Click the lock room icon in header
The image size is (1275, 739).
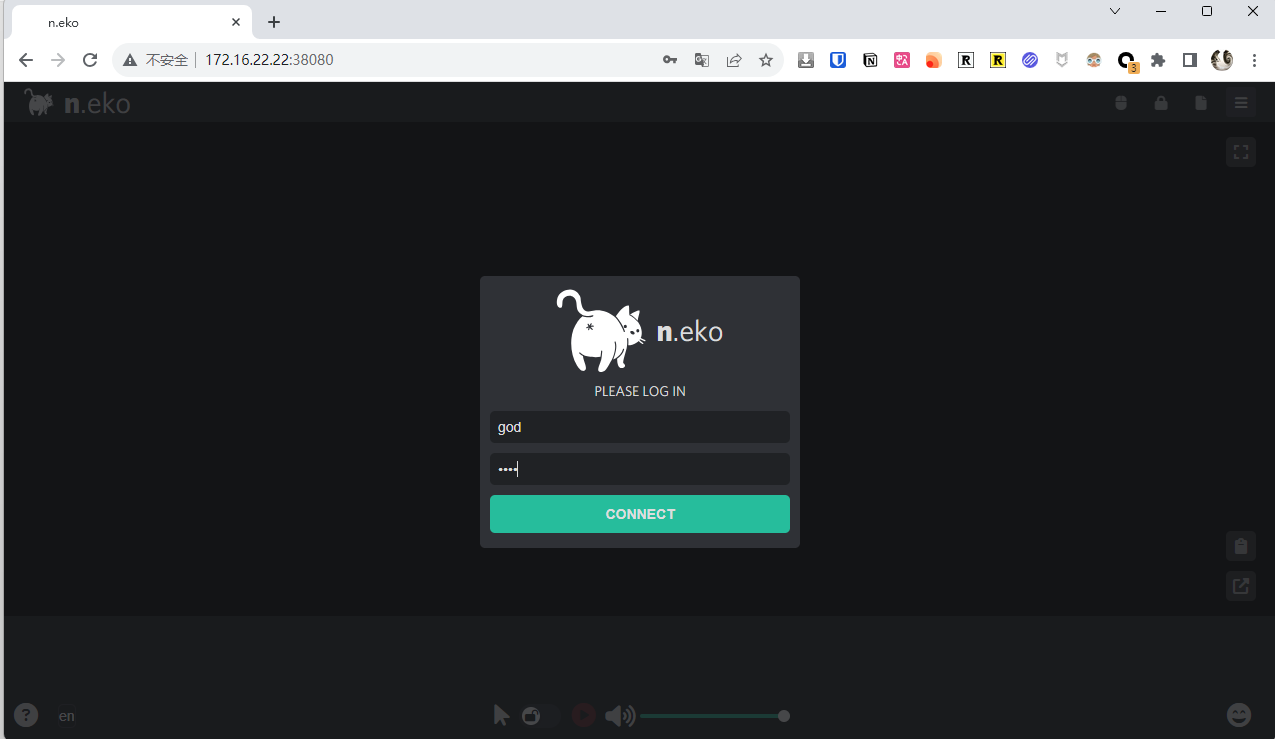tap(1160, 103)
